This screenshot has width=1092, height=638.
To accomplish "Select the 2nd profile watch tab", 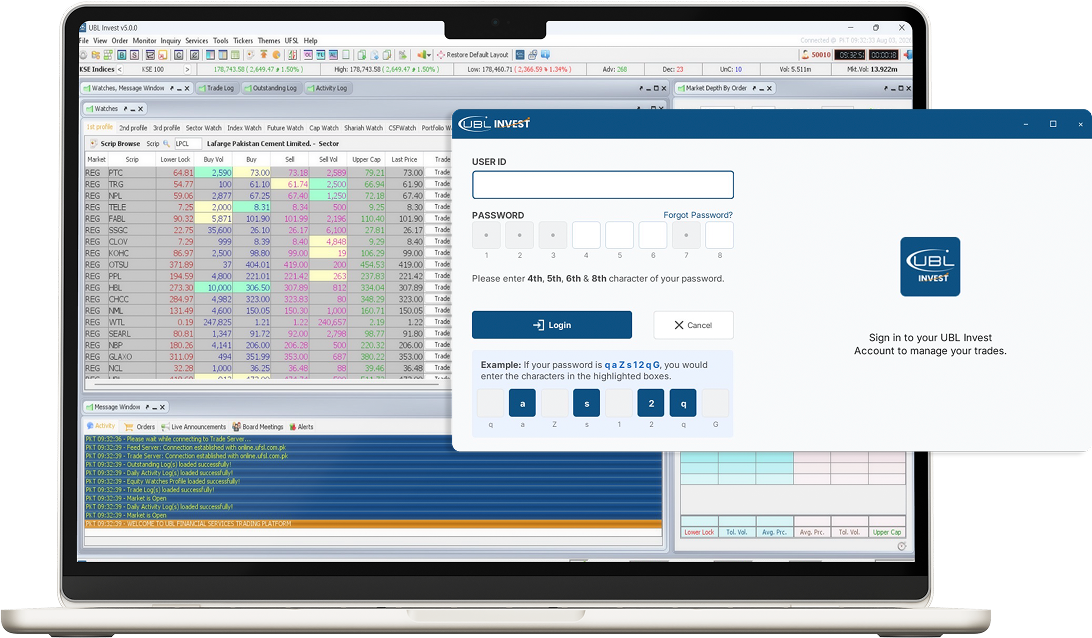I will [133, 128].
